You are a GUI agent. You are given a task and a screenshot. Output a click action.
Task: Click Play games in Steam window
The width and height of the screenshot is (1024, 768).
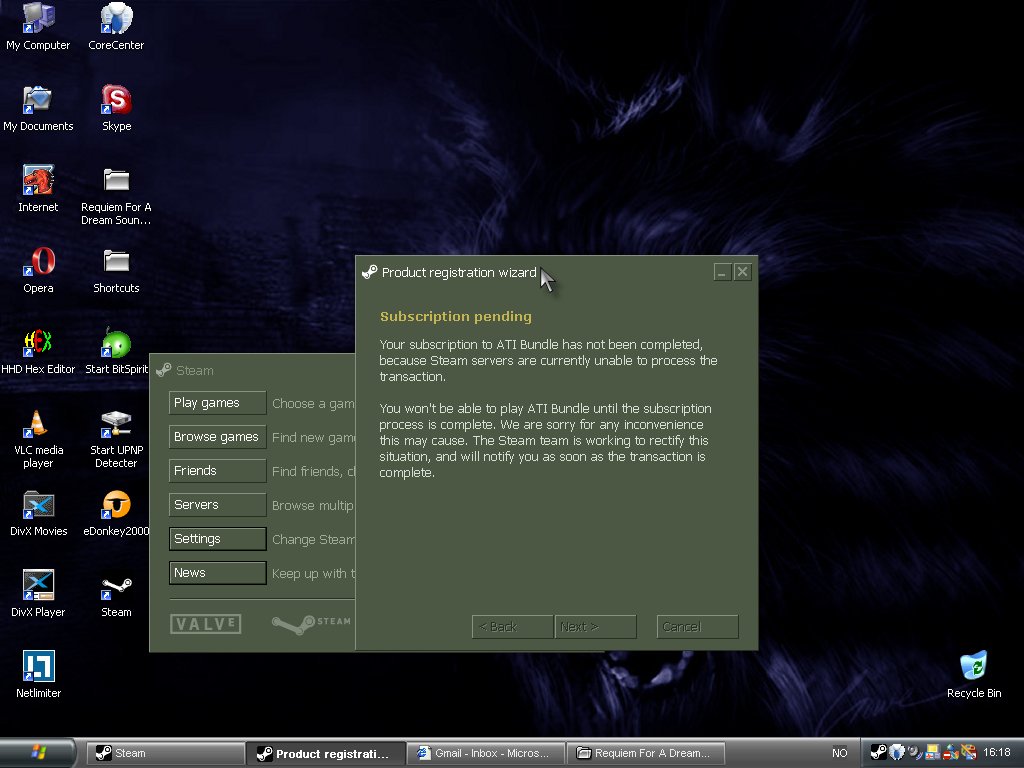coord(217,403)
